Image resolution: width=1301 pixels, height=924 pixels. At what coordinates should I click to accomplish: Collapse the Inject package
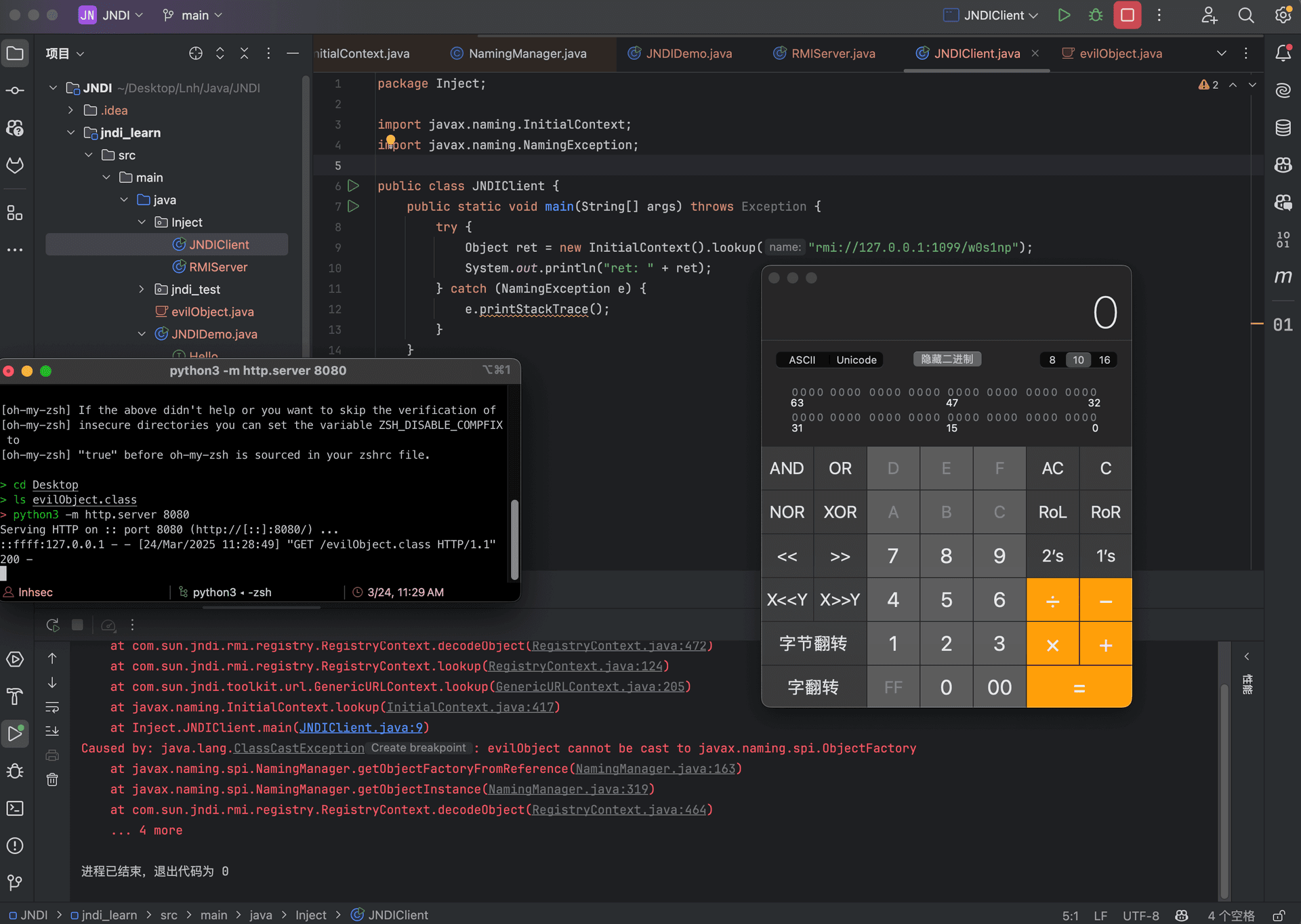pyautogui.click(x=142, y=222)
